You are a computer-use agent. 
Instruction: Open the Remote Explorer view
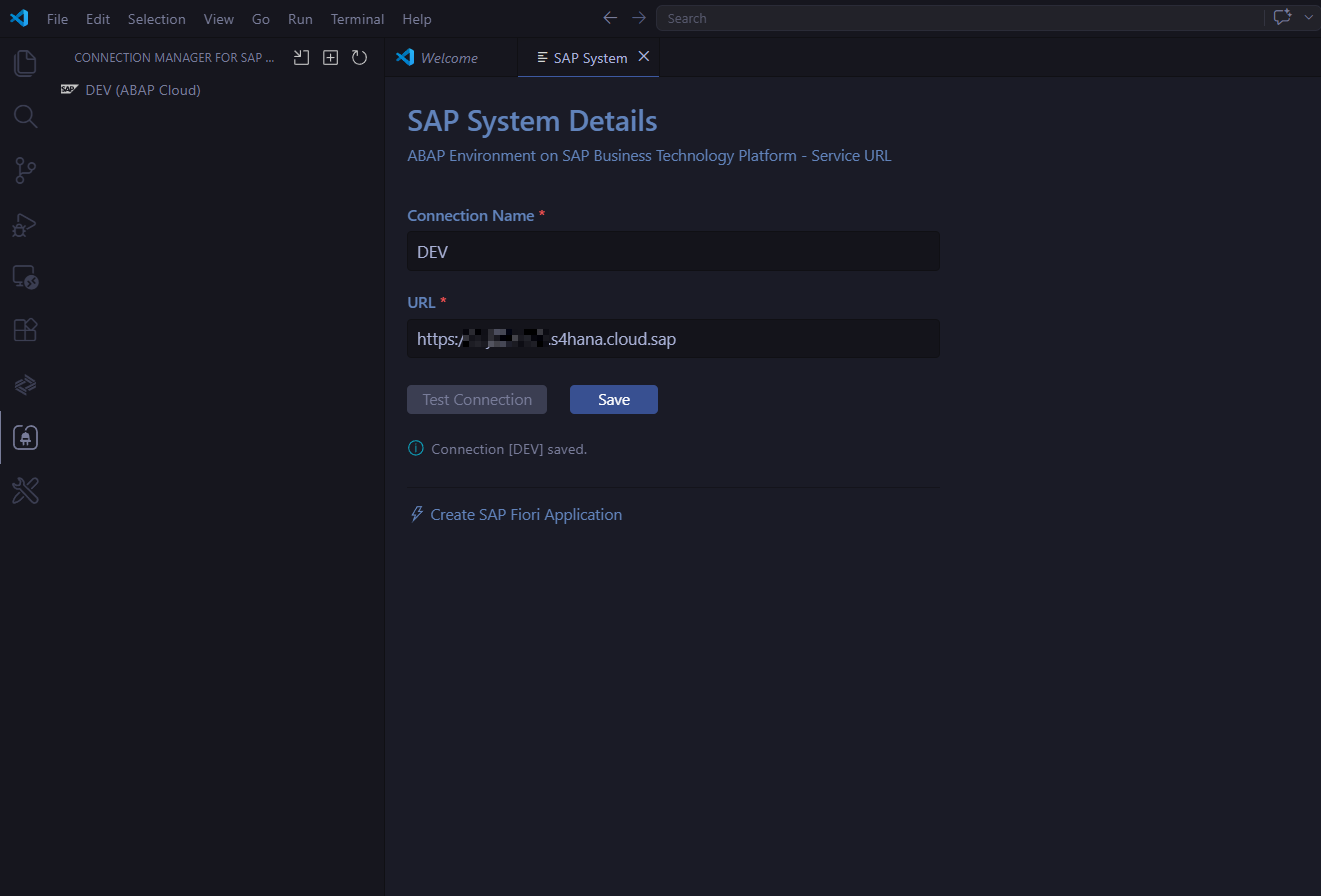click(x=25, y=277)
